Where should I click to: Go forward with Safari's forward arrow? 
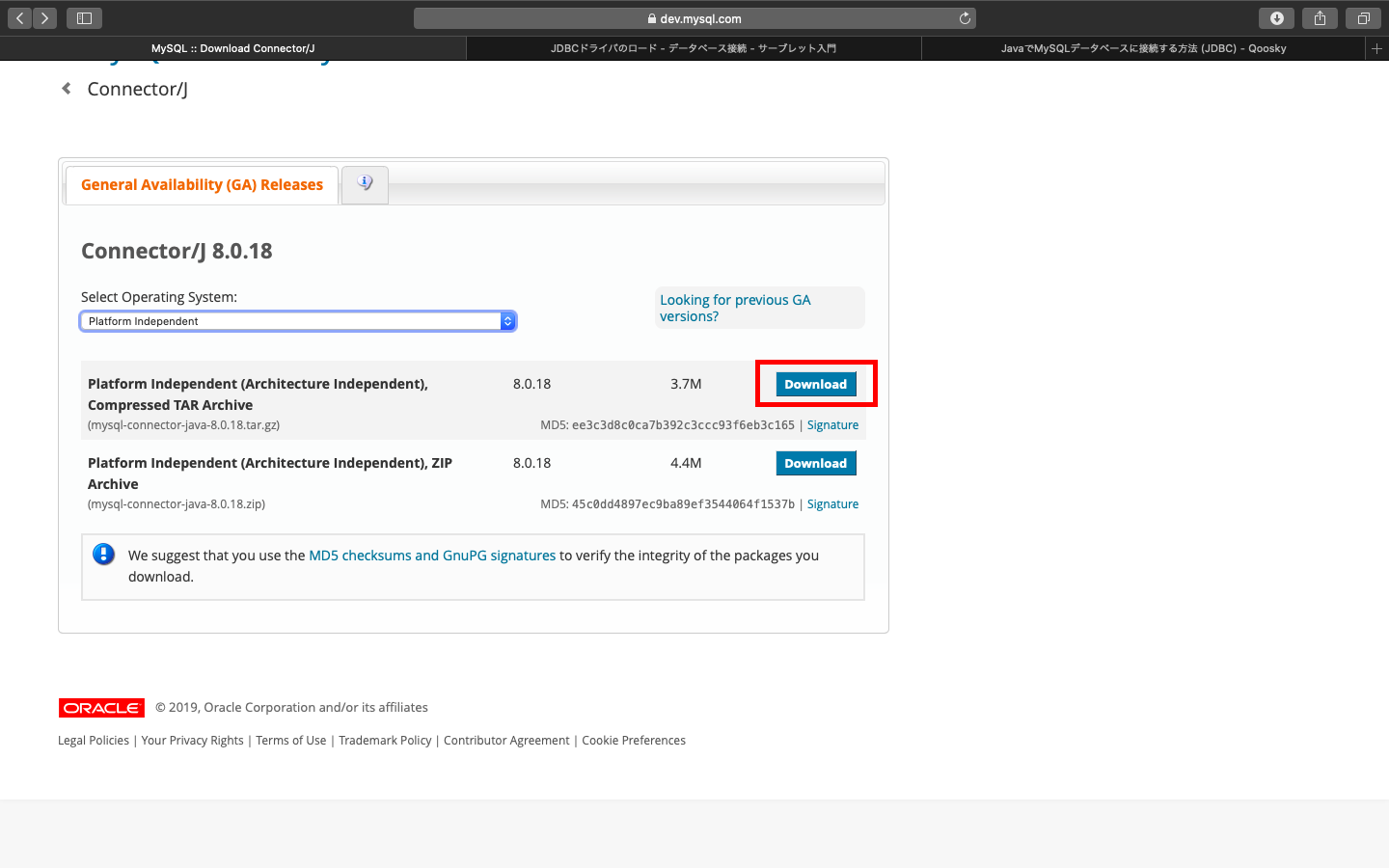coord(44,18)
